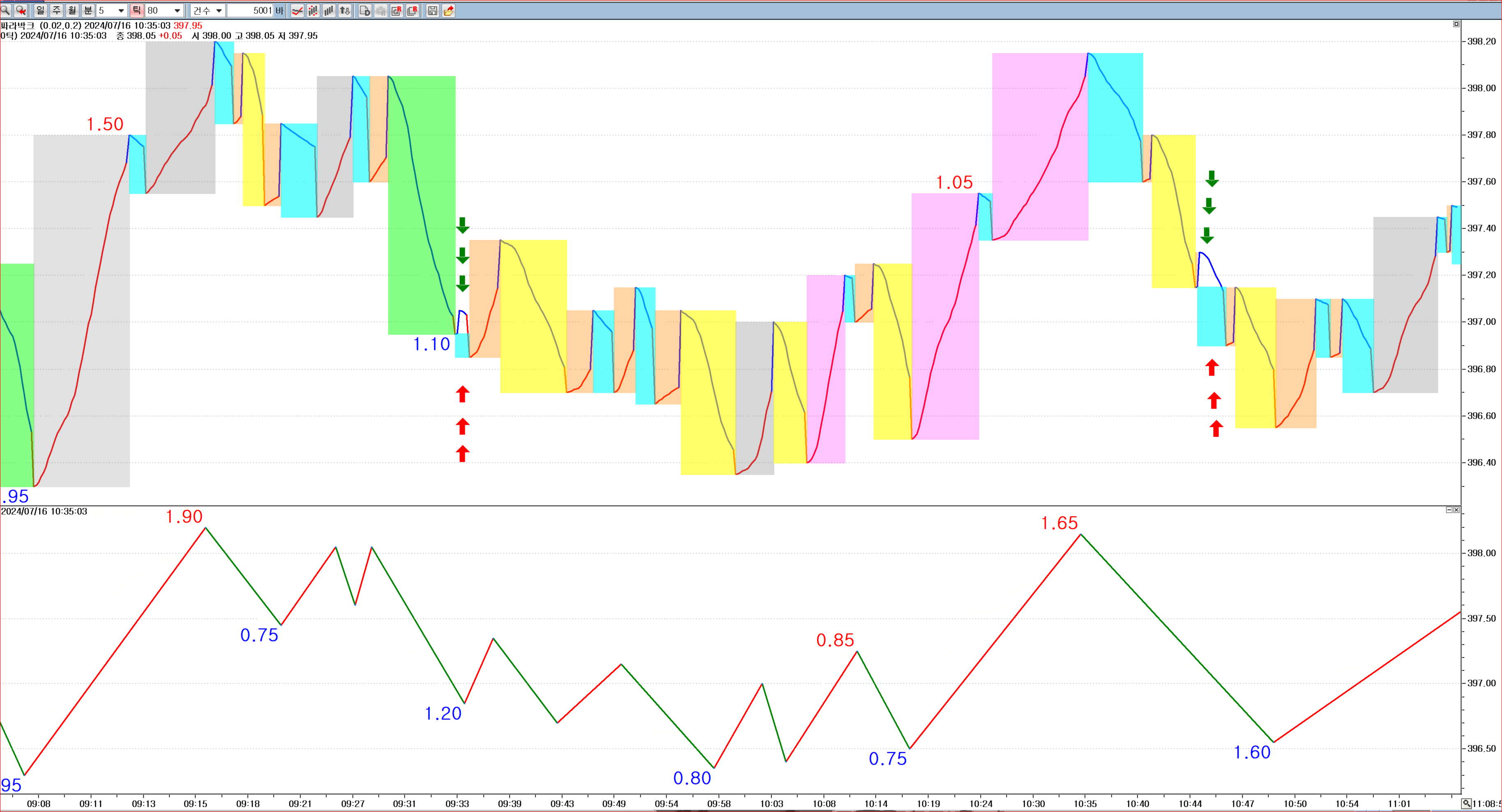The image size is (1502, 812).
Task: Open the minute interval dropdown showing 5
Action: [121, 11]
